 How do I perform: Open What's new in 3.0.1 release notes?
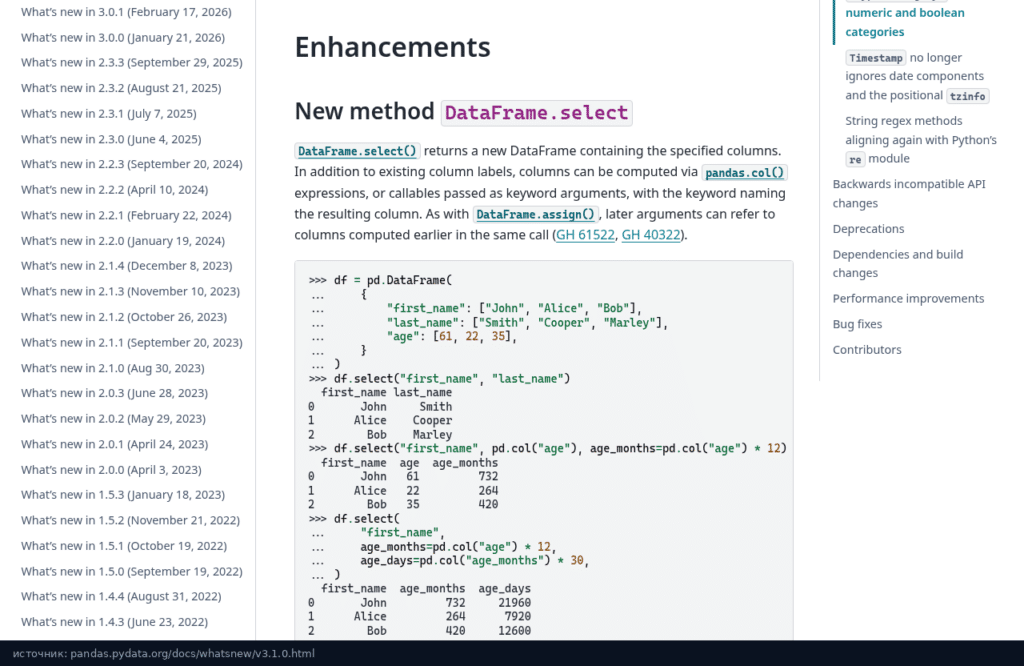pos(126,12)
